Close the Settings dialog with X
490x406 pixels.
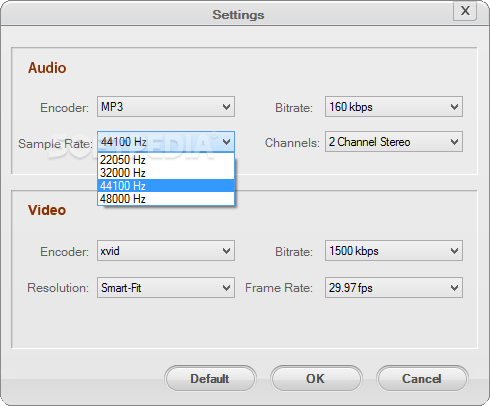pyautogui.click(x=465, y=11)
